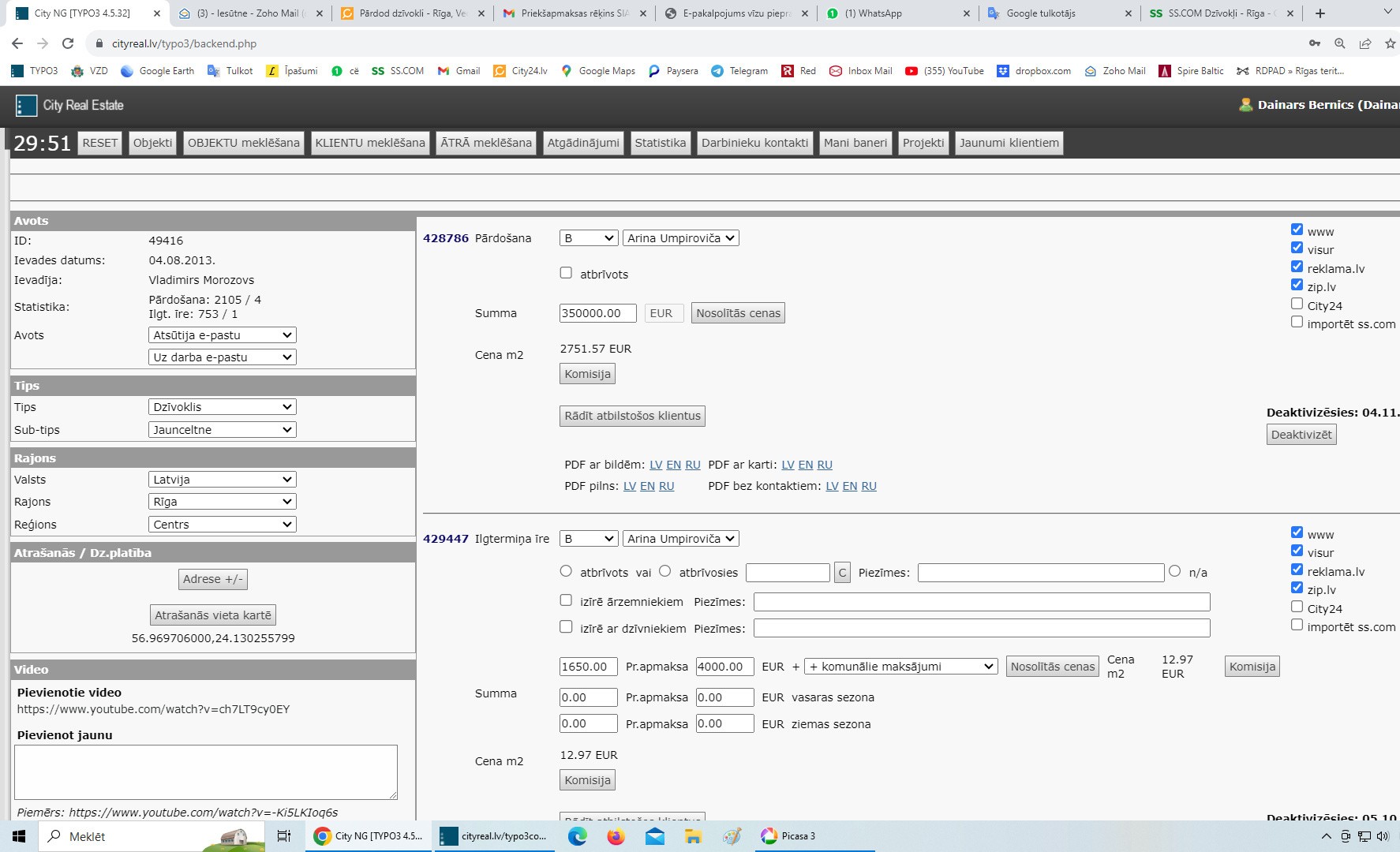The width and height of the screenshot is (1400, 852).
Task: Enable City24 checkbox for listing 428786
Action: [x=1297, y=304]
